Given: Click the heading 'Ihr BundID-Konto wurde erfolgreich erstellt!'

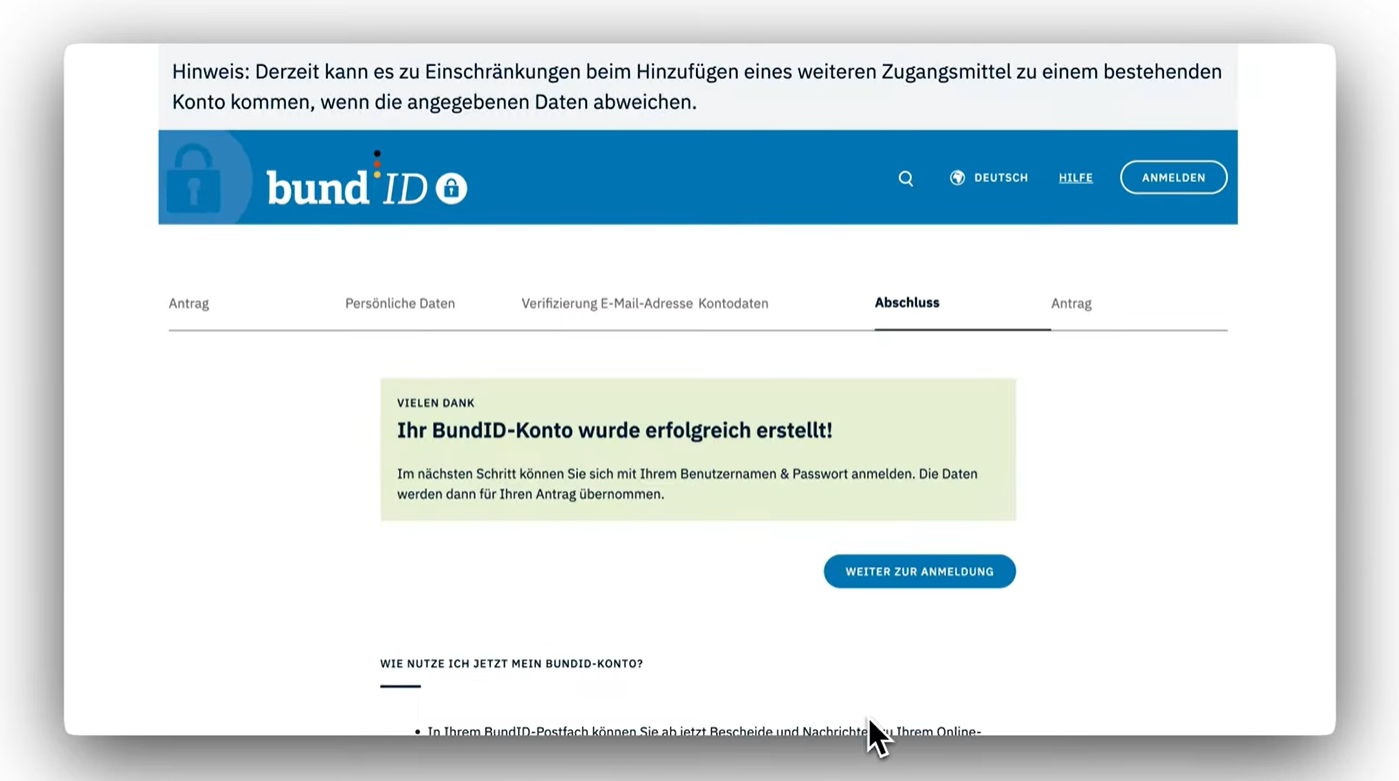Looking at the screenshot, I should pos(614,430).
